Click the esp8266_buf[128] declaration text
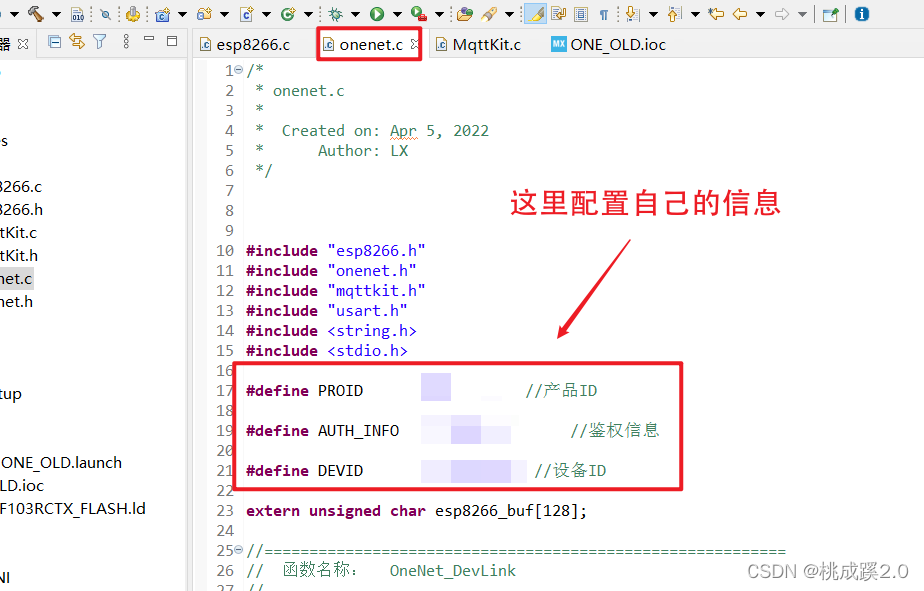 (x=511, y=511)
